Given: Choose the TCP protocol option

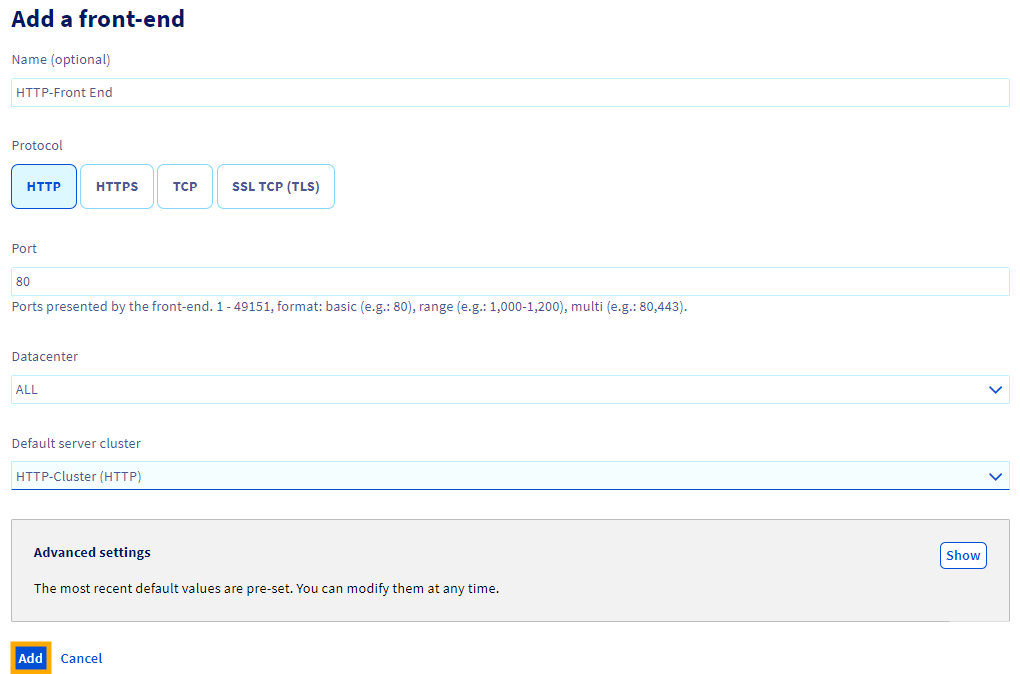Looking at the screenshot, I should pos(185,187).
